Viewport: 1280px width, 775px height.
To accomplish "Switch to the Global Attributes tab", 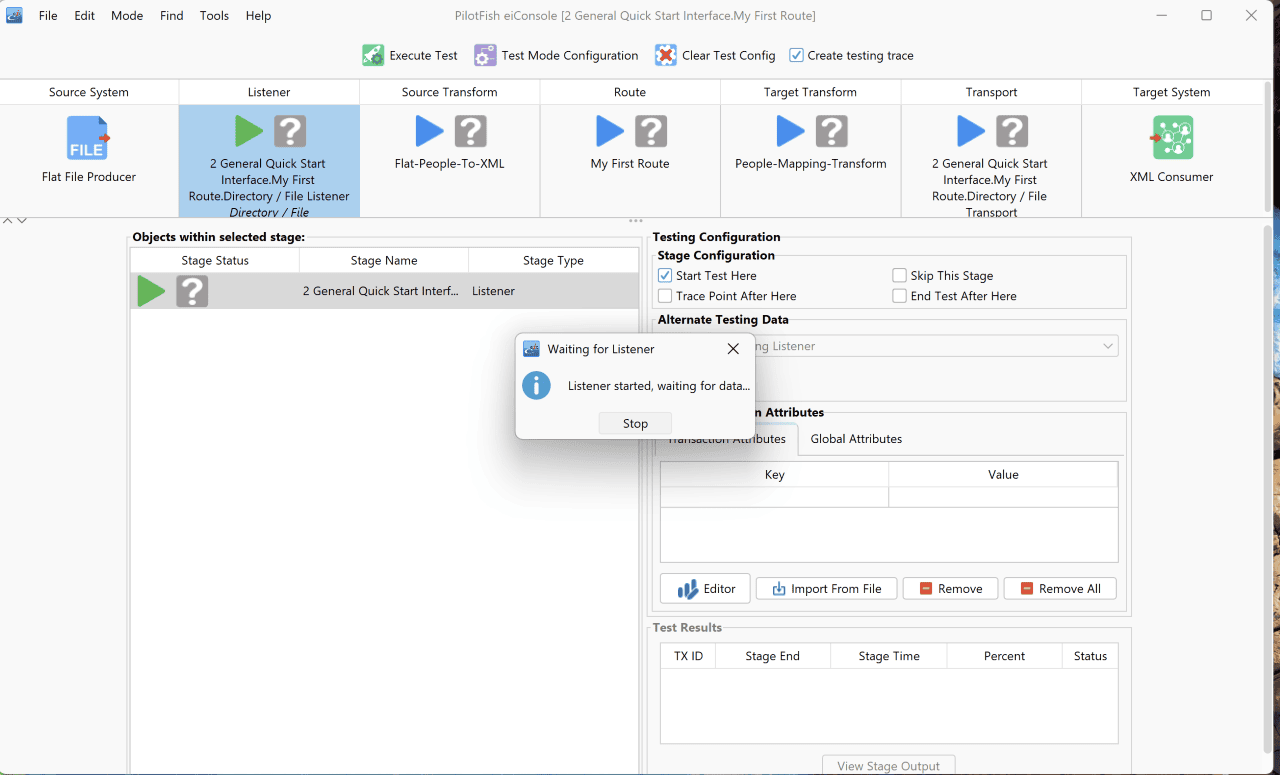I will pyautogui.click(x=856, y=439).
